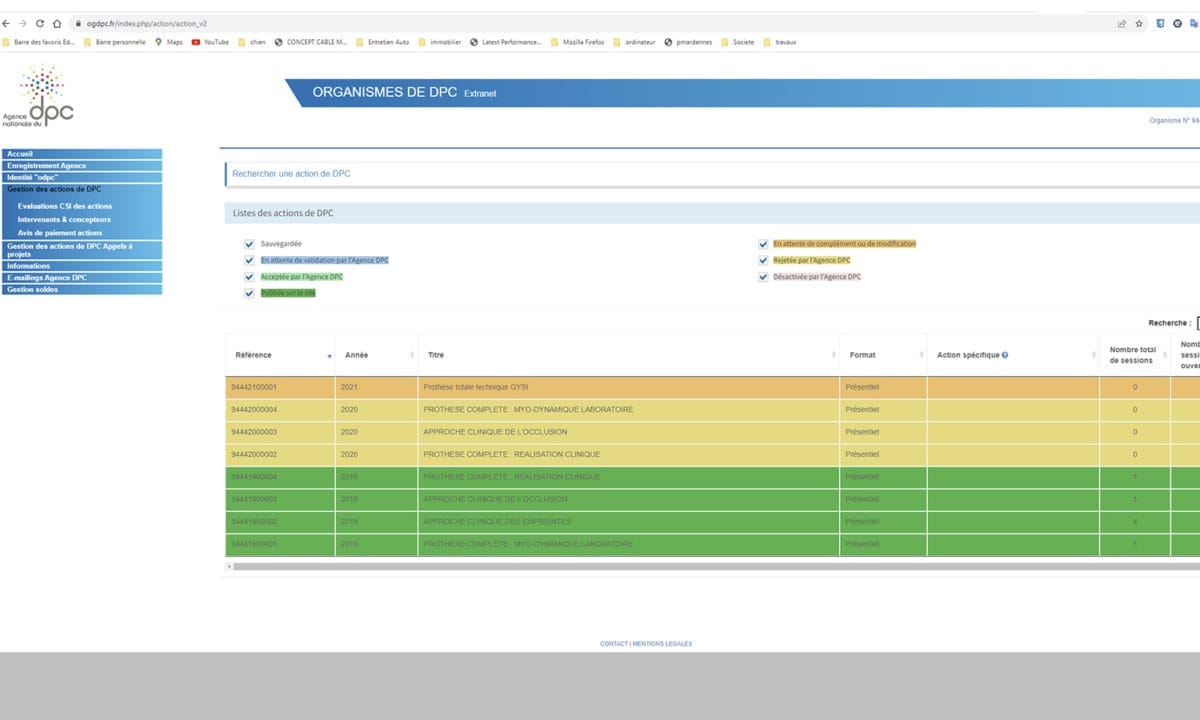This screenshot has width=1200, height=720.
Task: Select reference 94441900001 cell
Action: (280, 544)
